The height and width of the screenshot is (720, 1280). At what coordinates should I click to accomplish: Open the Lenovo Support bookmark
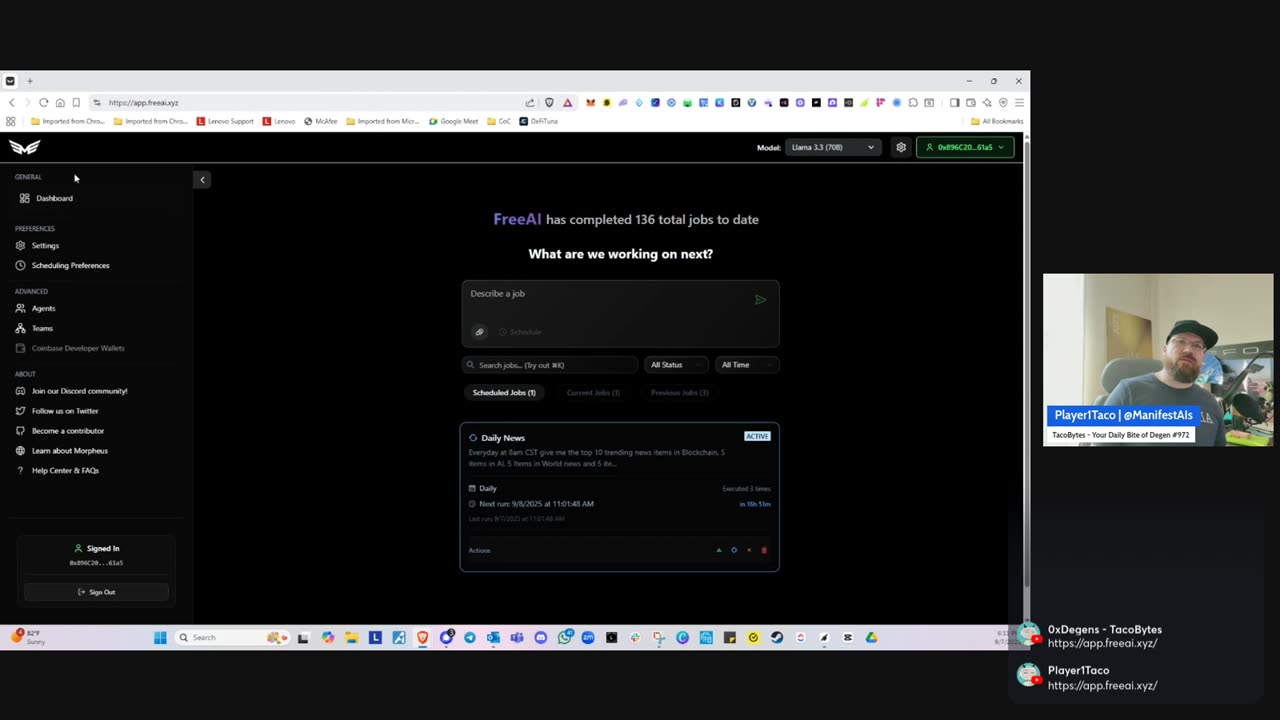(x=225, y=121)
